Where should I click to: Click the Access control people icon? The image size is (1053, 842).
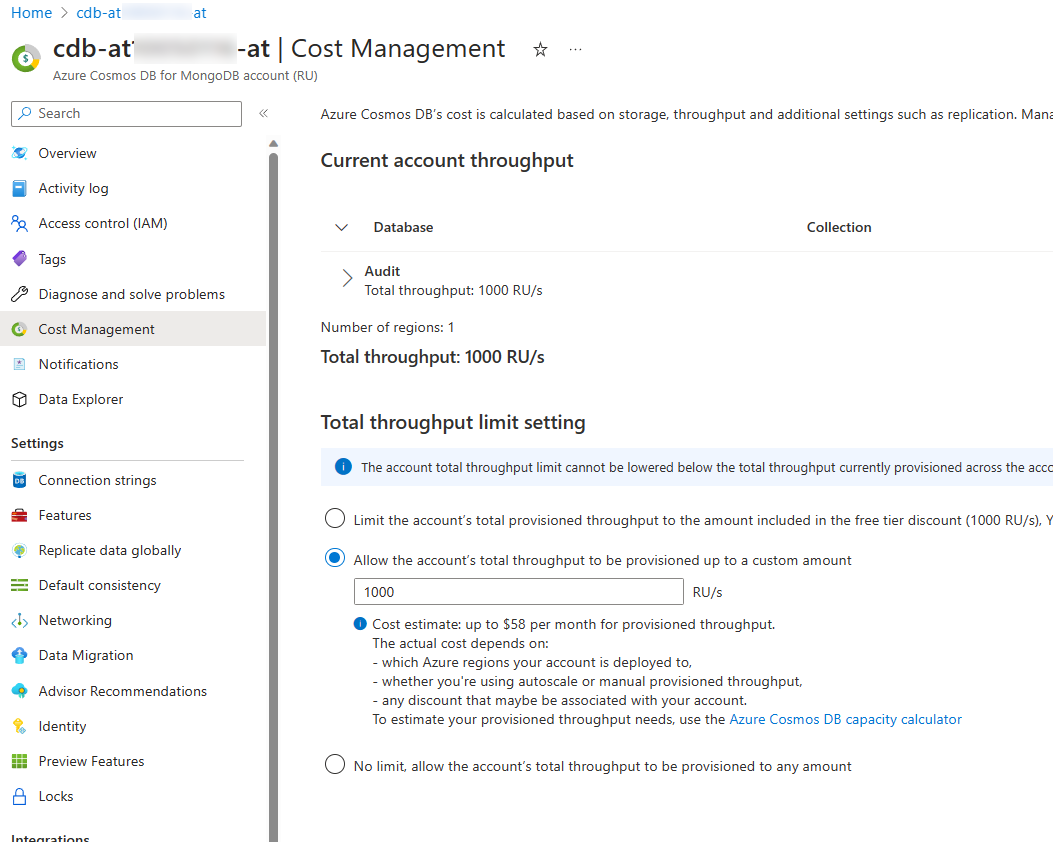click(x=19, y=224)
